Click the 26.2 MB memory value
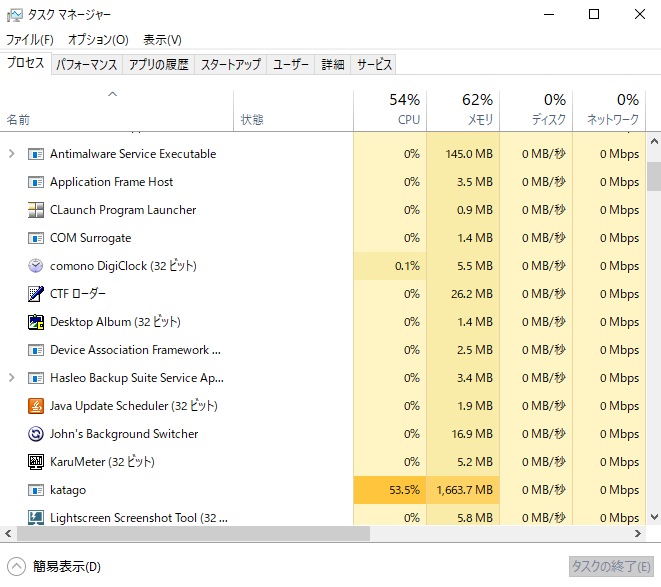The height and width of the screenshot is (587, 661). (x=472, y=294)
